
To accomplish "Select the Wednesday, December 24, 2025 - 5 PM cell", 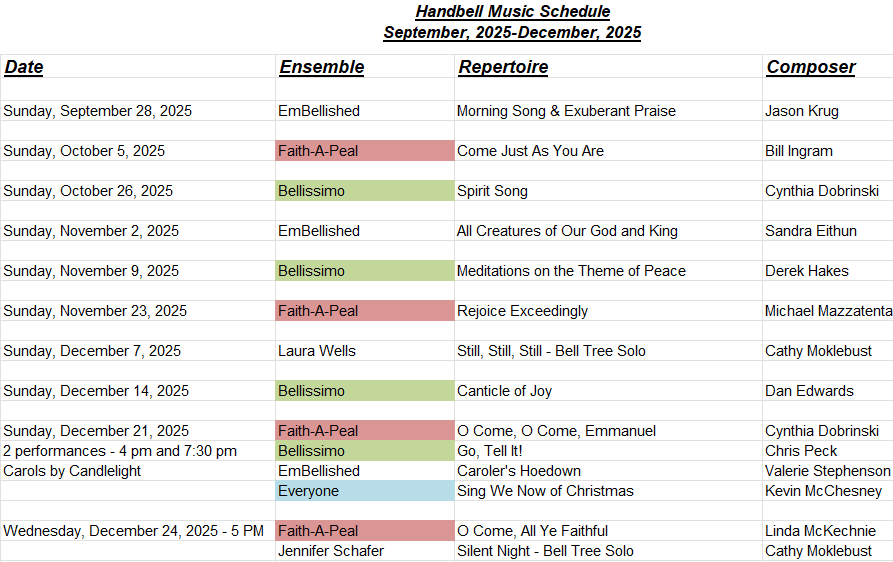I will (x=138, y=531).
